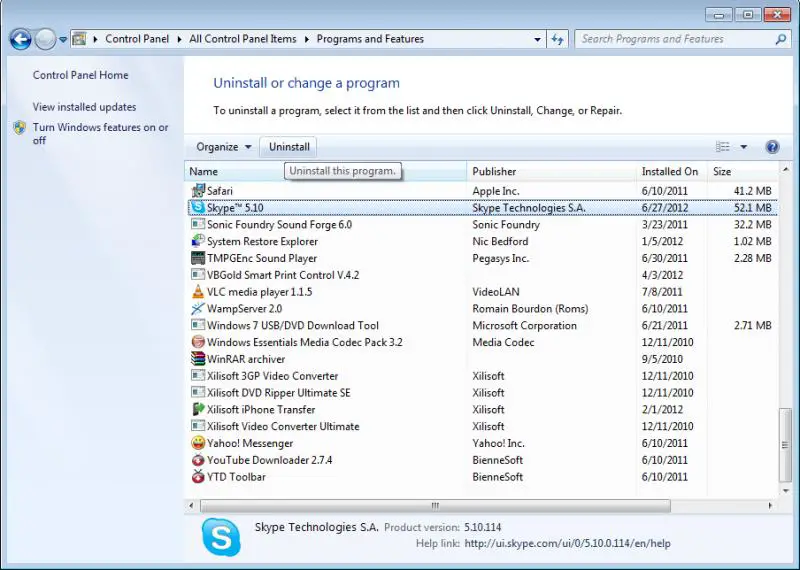Select YouTube Downloader 2.7.4 name

coord(269,460)
